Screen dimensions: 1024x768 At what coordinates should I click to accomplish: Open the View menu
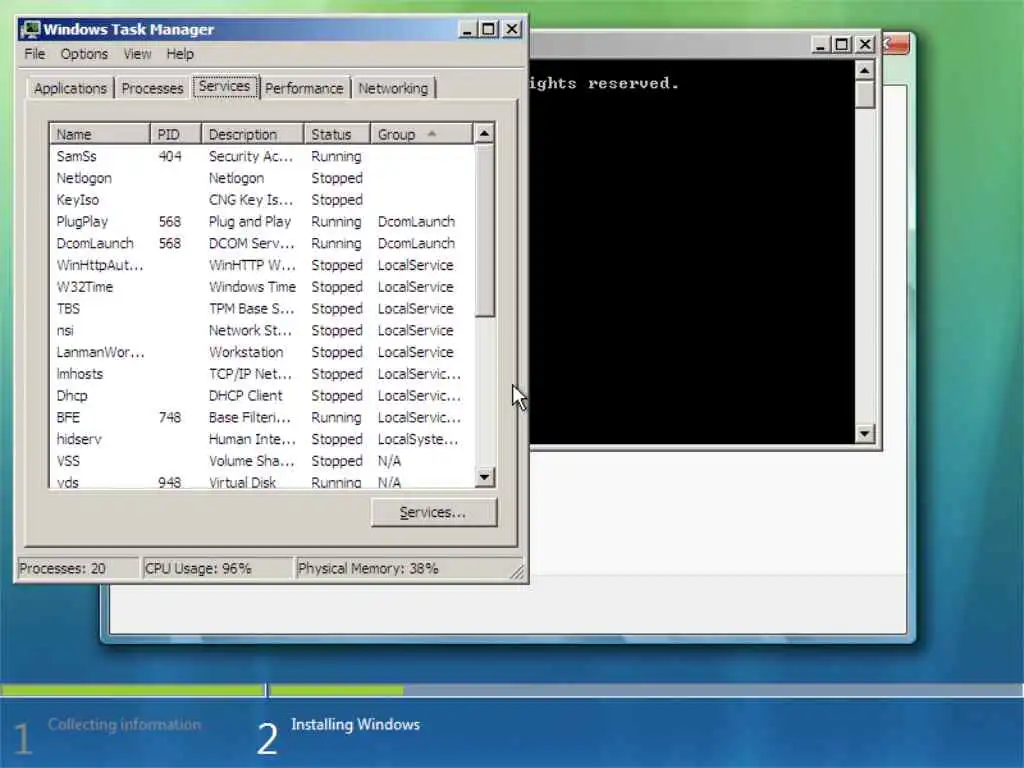coord(137,54)
